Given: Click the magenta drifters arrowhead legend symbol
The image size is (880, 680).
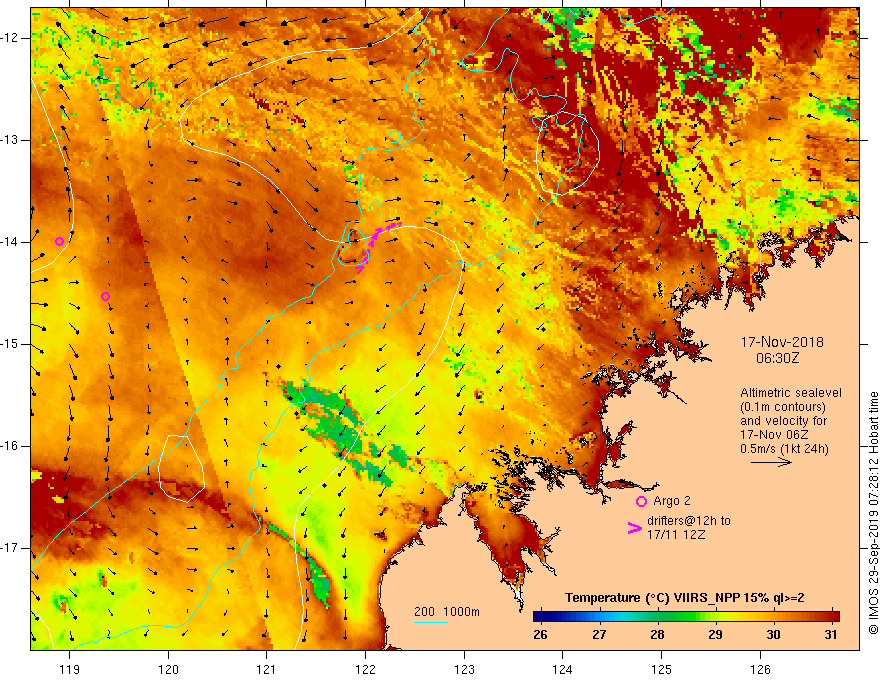Looking at the screenshot, I should click(635, 527).
